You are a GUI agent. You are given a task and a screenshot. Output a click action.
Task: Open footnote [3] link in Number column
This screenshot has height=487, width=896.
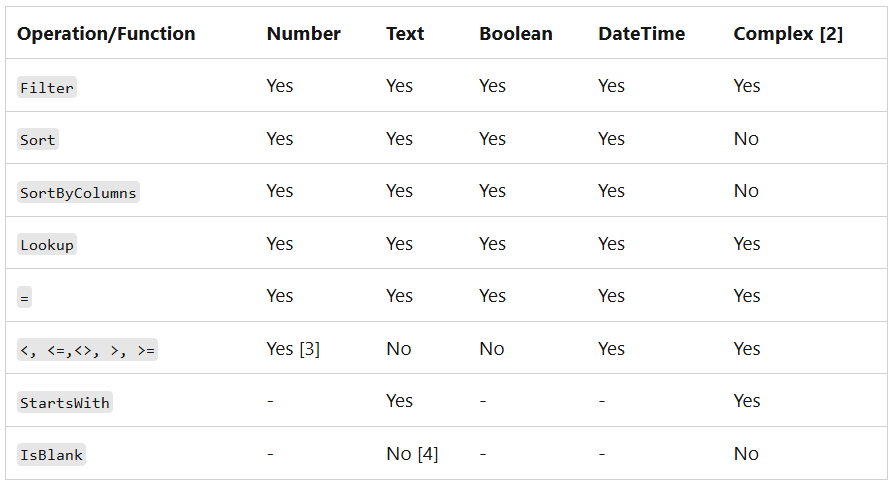coord(308,349)
